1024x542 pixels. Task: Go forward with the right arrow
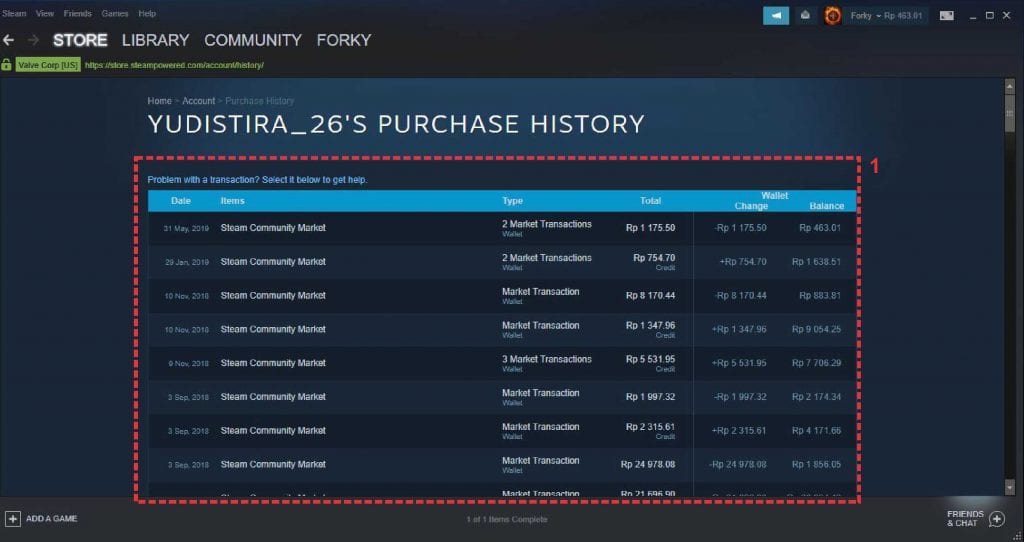point(33,40)
